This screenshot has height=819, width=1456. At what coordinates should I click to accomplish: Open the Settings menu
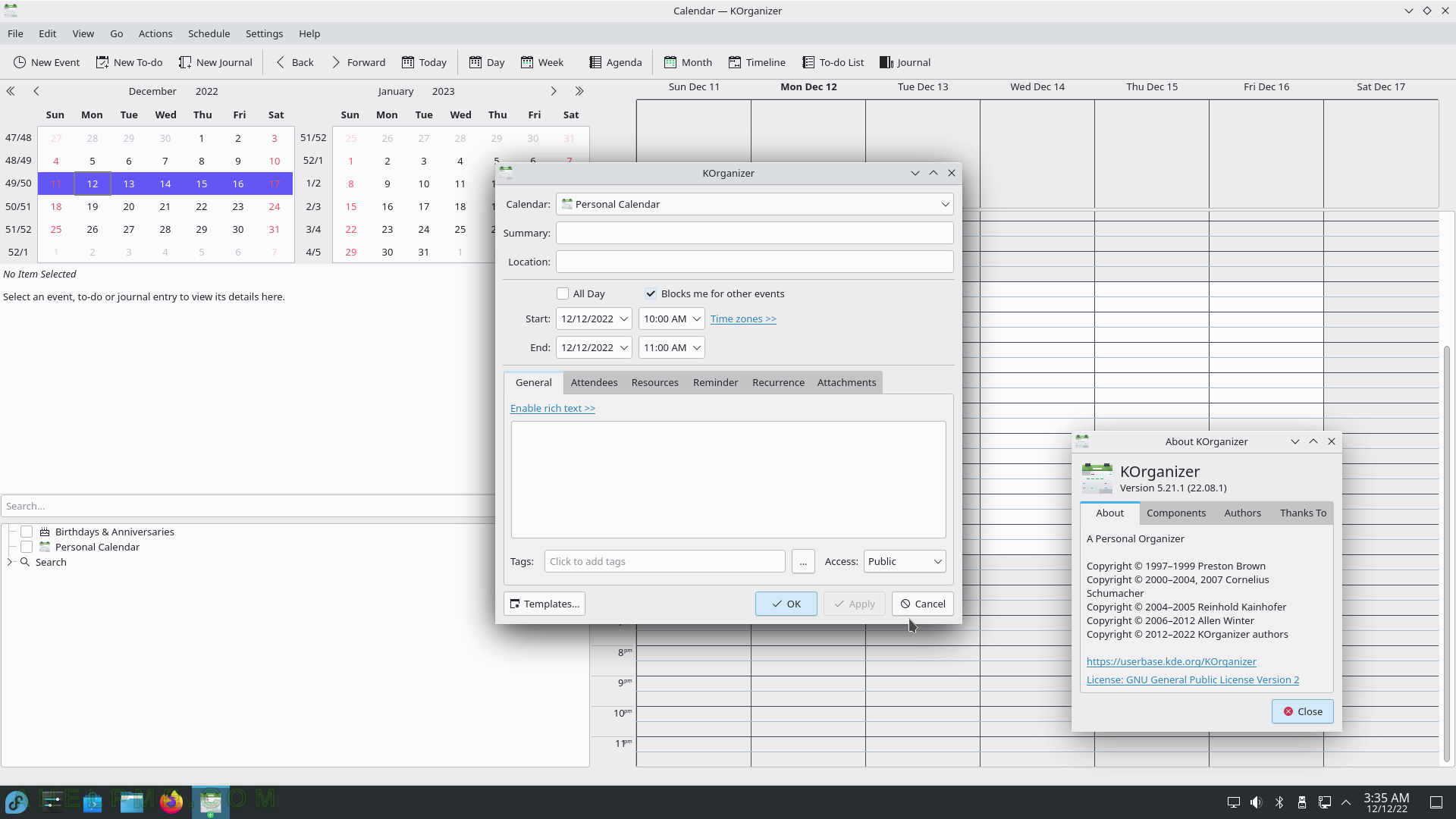click(x=264, y=33)
